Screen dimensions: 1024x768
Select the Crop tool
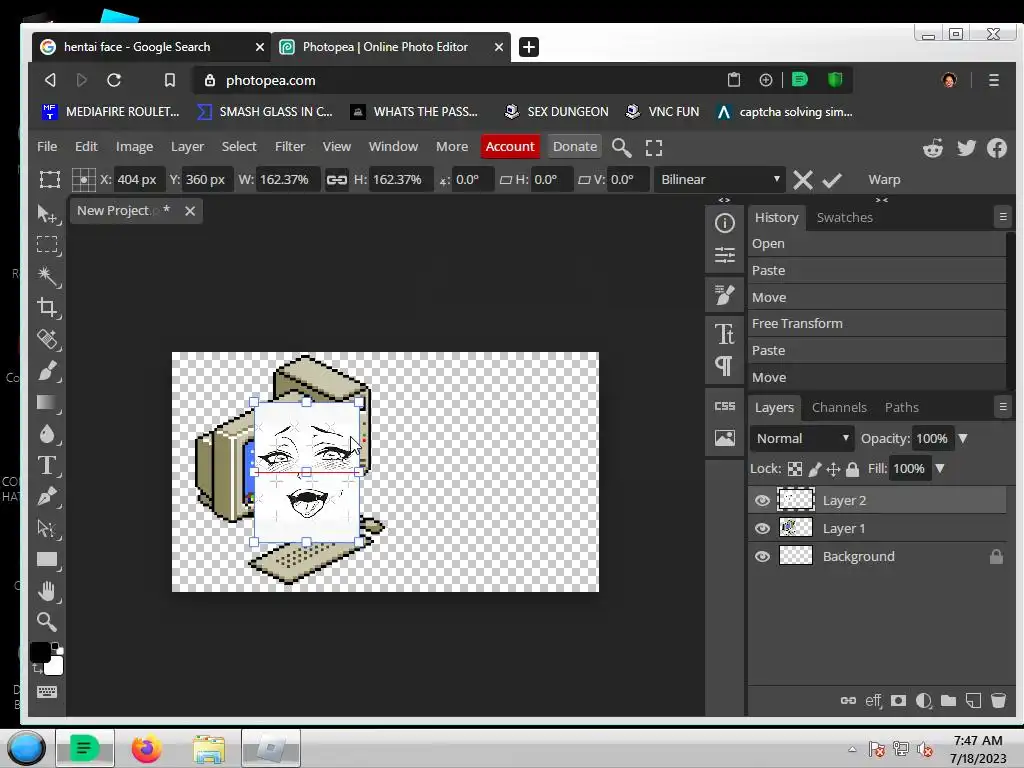click(47, 308)
